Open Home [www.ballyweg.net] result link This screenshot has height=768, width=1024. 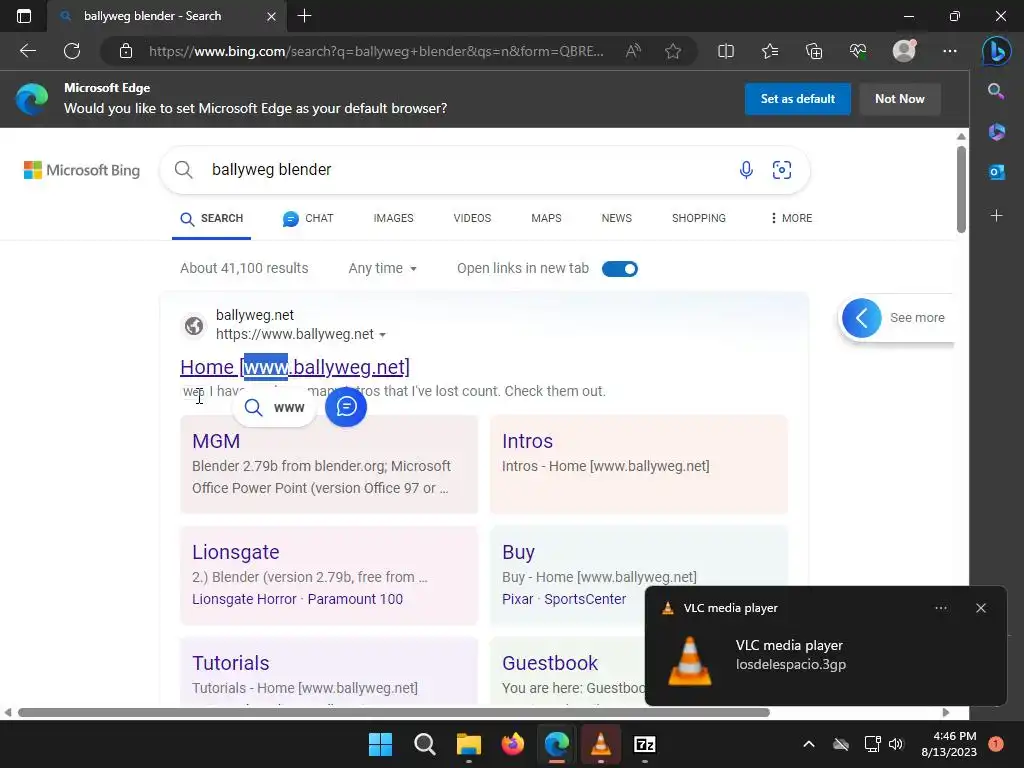295,367
